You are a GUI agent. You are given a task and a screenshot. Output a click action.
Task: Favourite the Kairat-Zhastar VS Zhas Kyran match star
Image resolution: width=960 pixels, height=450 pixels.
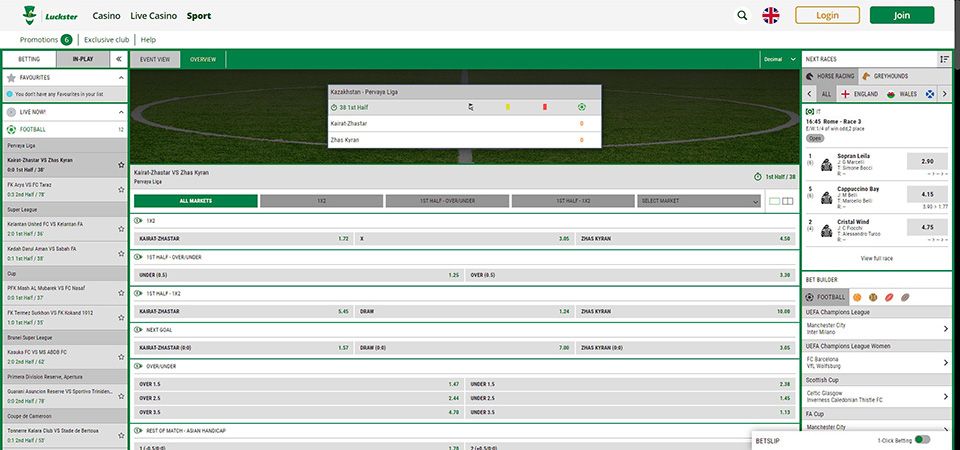point(121,164)
